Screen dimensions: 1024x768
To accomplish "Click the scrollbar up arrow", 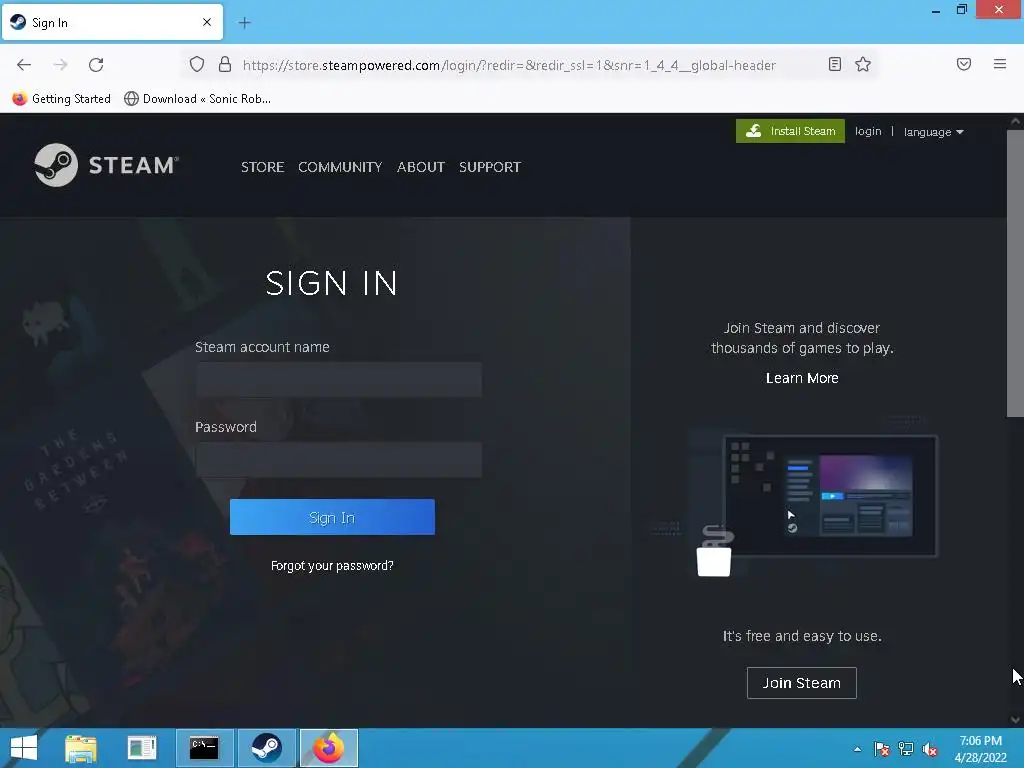I will click(1015, 121).
